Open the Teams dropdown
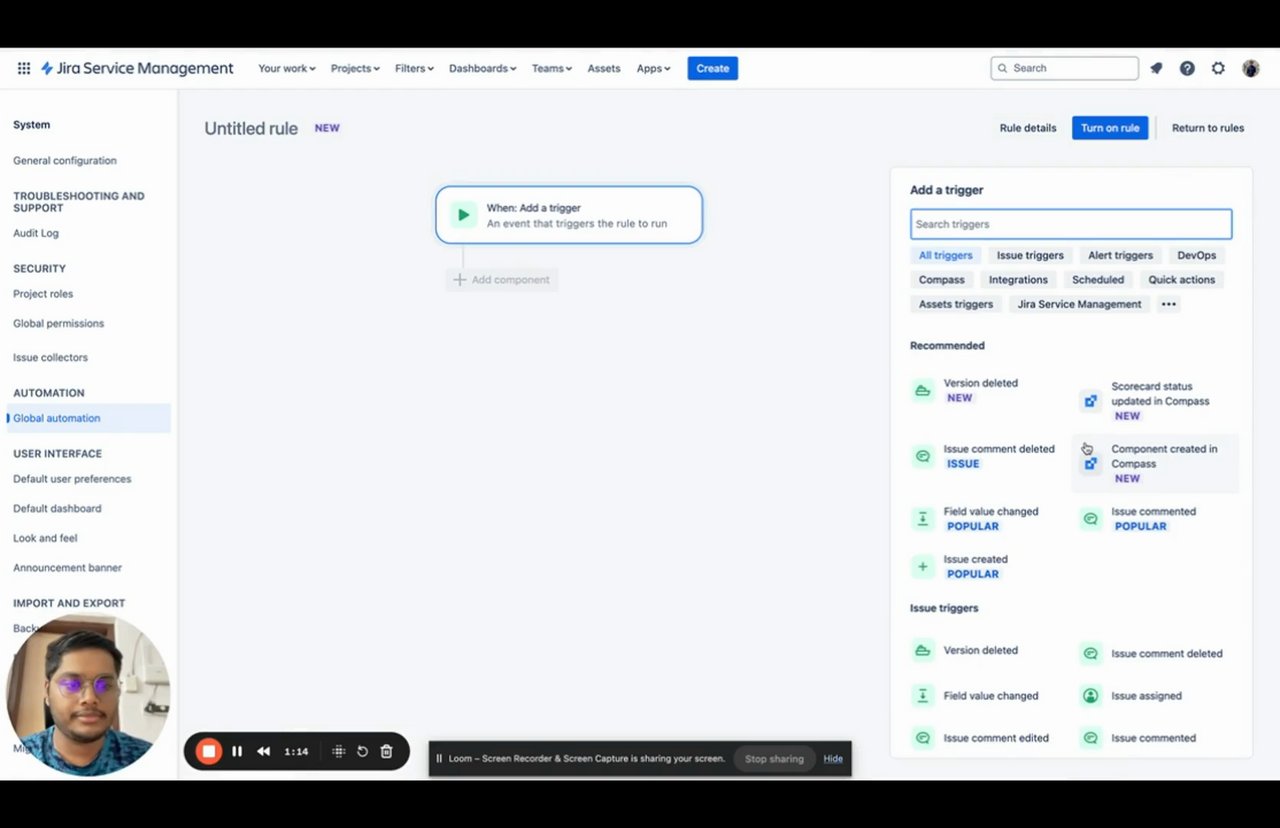The width and height of the screenshot is (1280, 828). (x=551, y=68)
